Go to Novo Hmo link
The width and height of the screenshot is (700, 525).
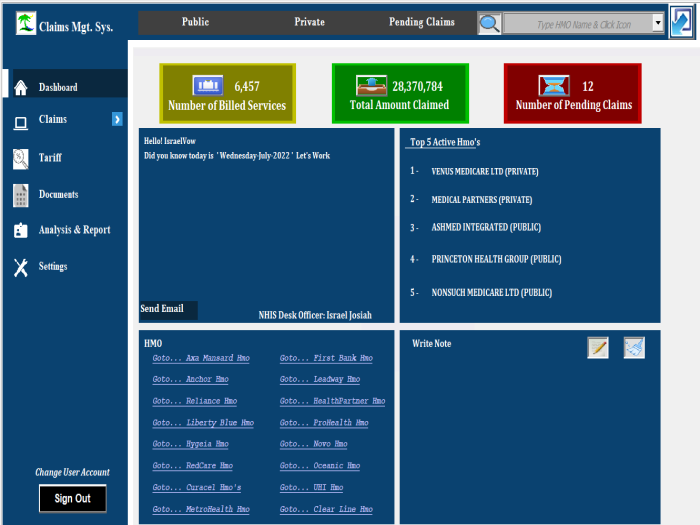(x=313, y=444)
